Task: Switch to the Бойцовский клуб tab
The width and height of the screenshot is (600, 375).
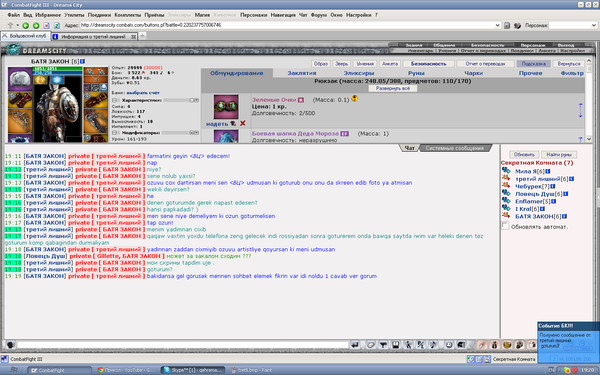Action: coord(25,36)
